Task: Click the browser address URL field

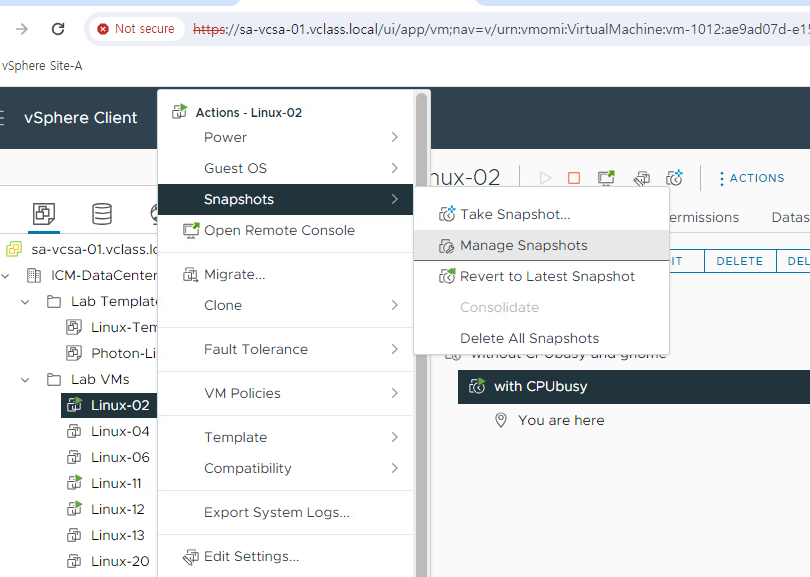Action: [x=500, y=29]
